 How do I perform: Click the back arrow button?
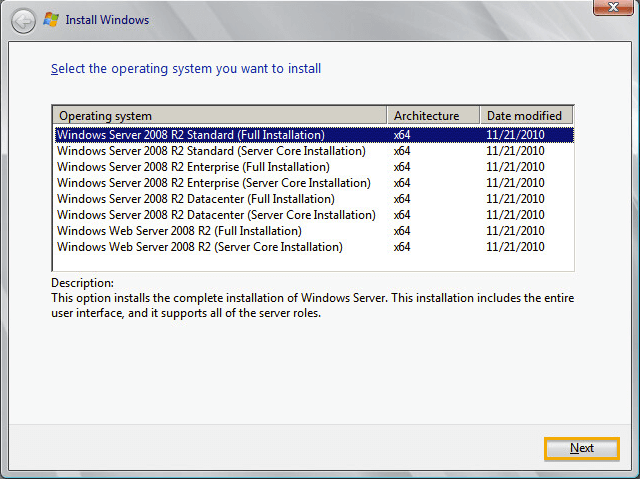23,20
